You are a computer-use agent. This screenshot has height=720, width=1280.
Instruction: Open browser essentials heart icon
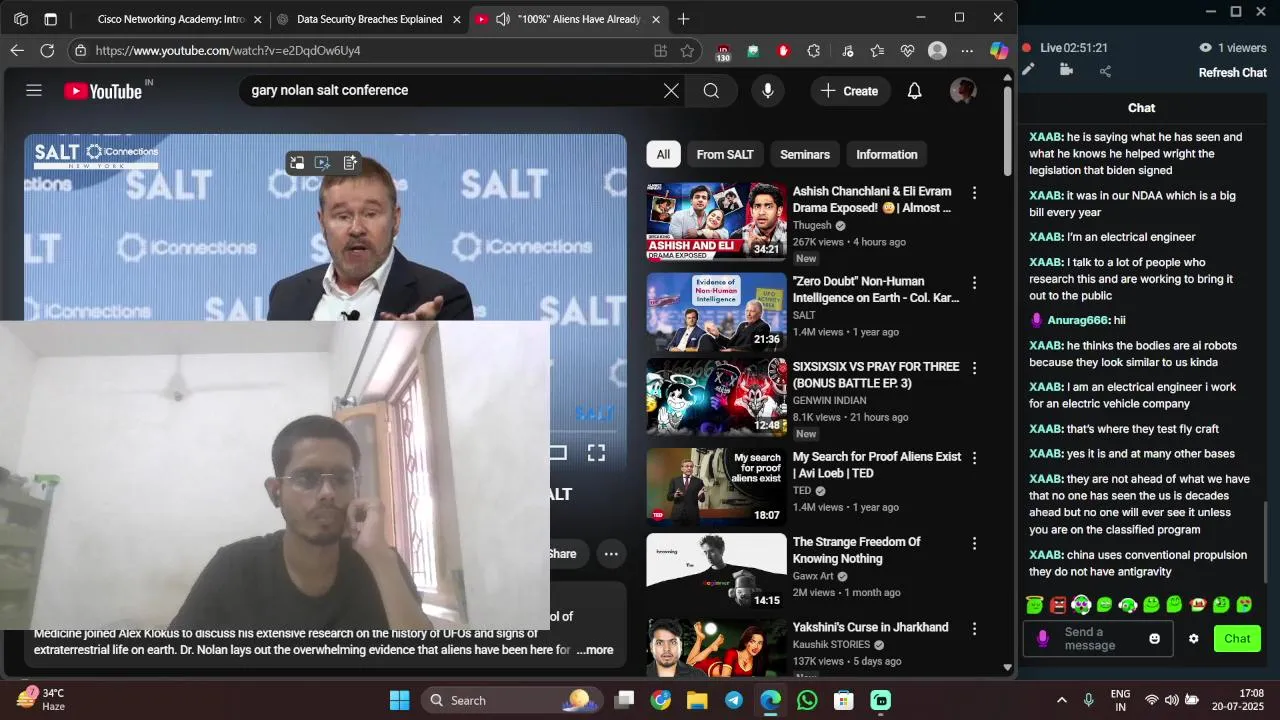tap(908, 50)
